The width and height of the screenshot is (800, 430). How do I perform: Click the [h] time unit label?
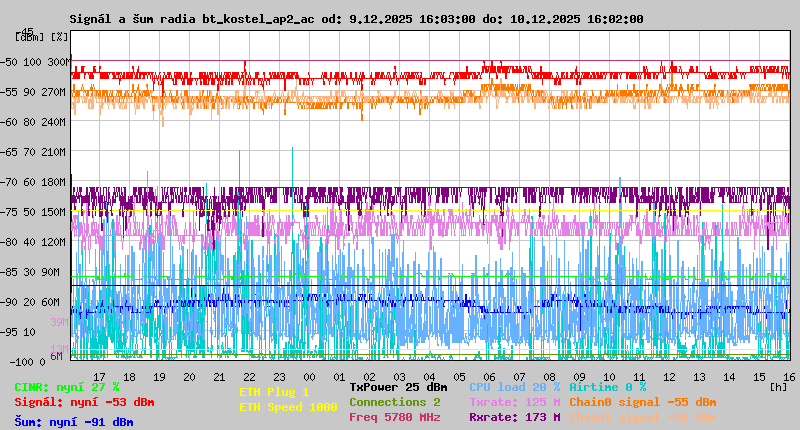[778, 387]
